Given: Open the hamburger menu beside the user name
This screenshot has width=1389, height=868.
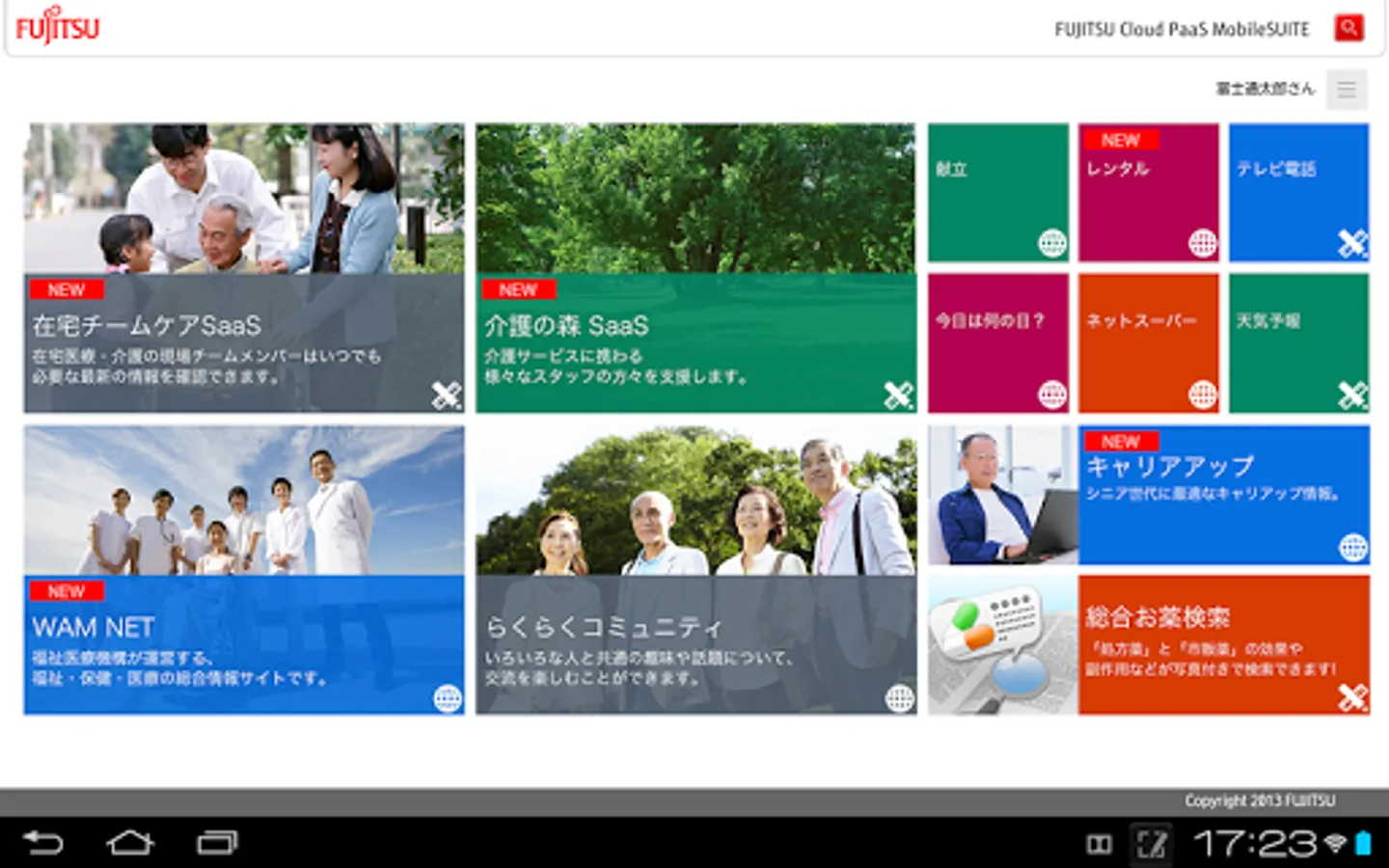Looking at the screenshot, I should (1347, 90).
